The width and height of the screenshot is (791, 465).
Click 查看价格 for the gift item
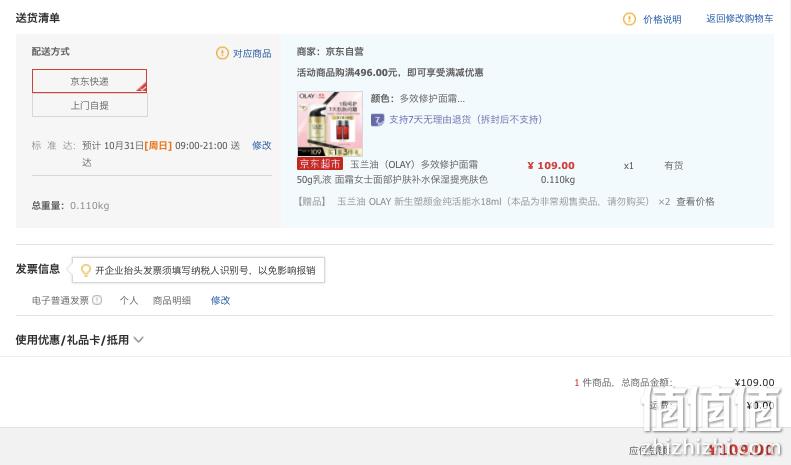695,201
